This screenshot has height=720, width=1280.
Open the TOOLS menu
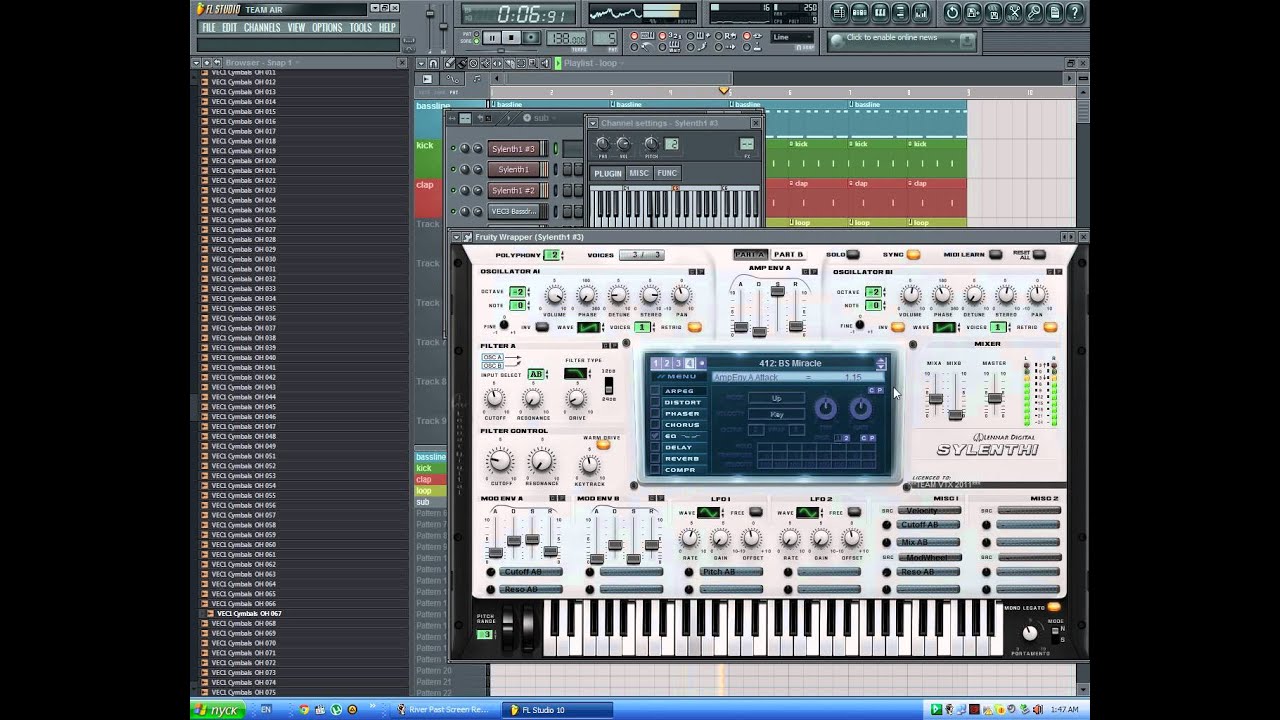click(361, 28)
